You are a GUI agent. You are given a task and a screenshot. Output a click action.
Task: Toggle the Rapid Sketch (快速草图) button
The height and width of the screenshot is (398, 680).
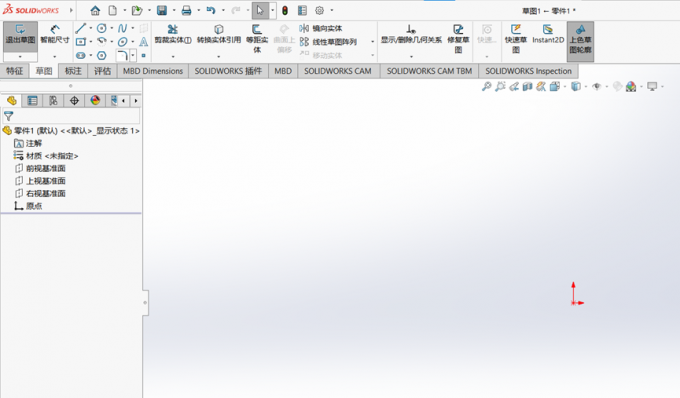pos(516,38)
